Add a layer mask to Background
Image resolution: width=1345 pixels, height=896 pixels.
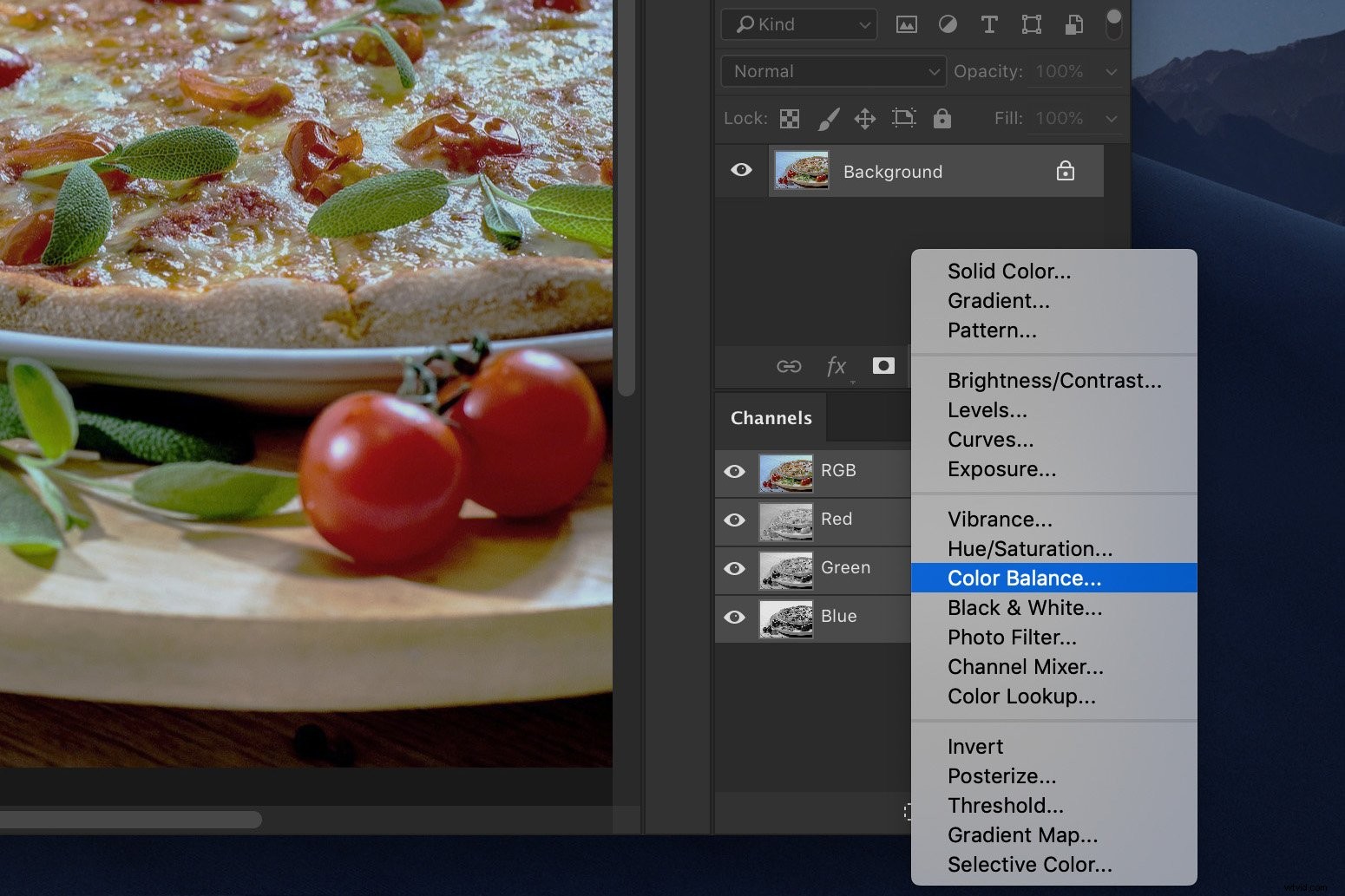(x=883, y=366)
